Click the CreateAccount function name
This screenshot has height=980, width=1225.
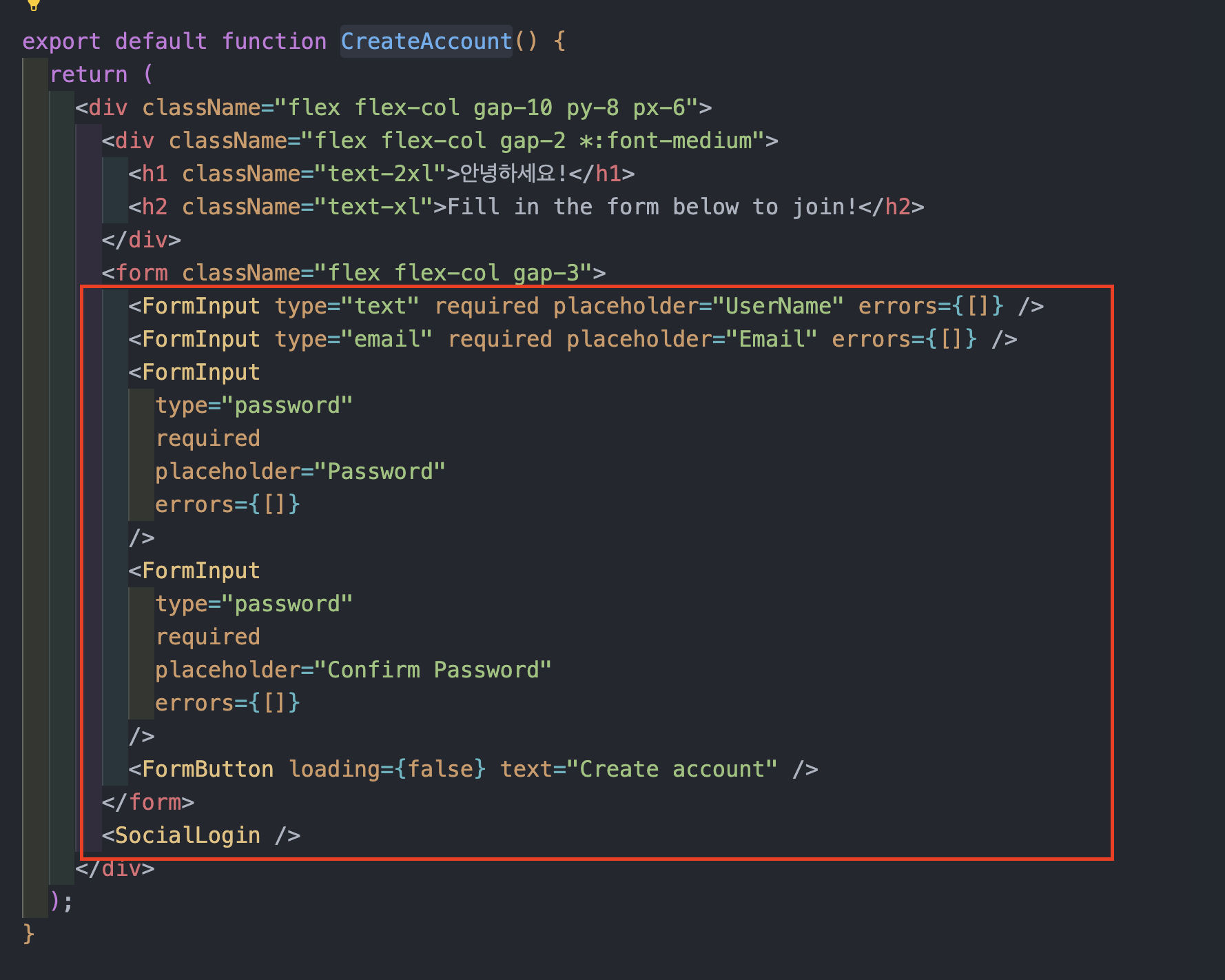(426, 41)
